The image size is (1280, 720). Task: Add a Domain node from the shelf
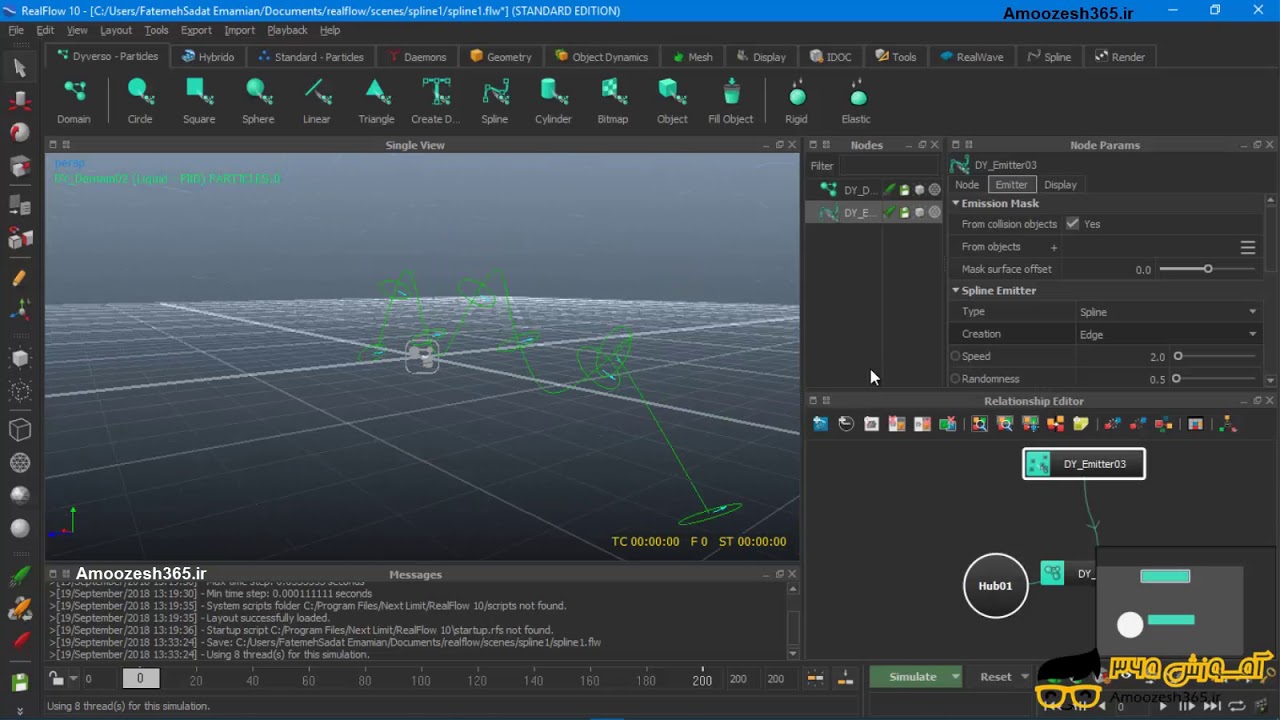74,101
